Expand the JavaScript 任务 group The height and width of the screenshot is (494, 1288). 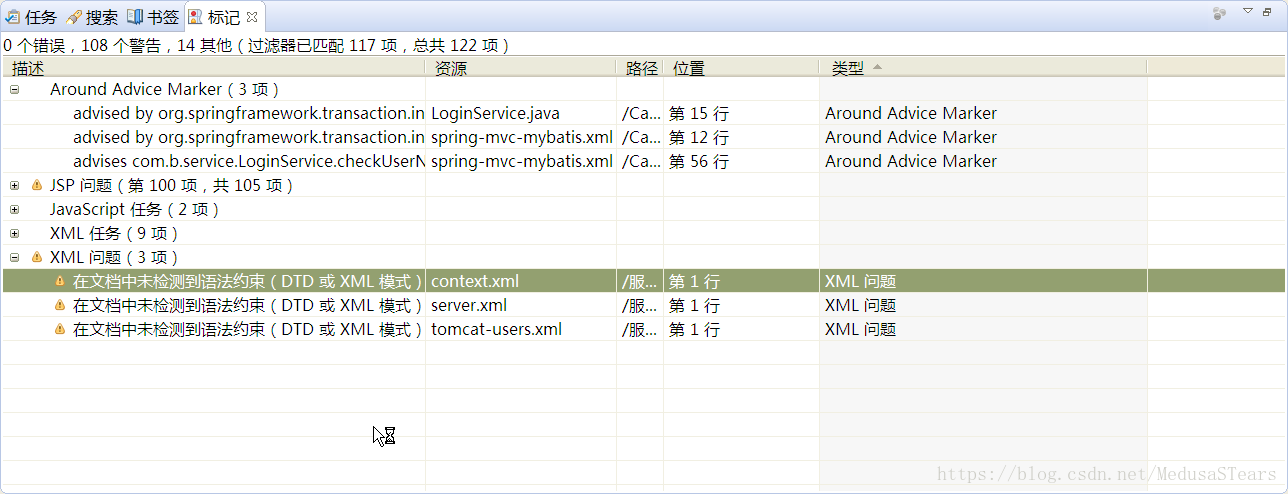point(14,209)
